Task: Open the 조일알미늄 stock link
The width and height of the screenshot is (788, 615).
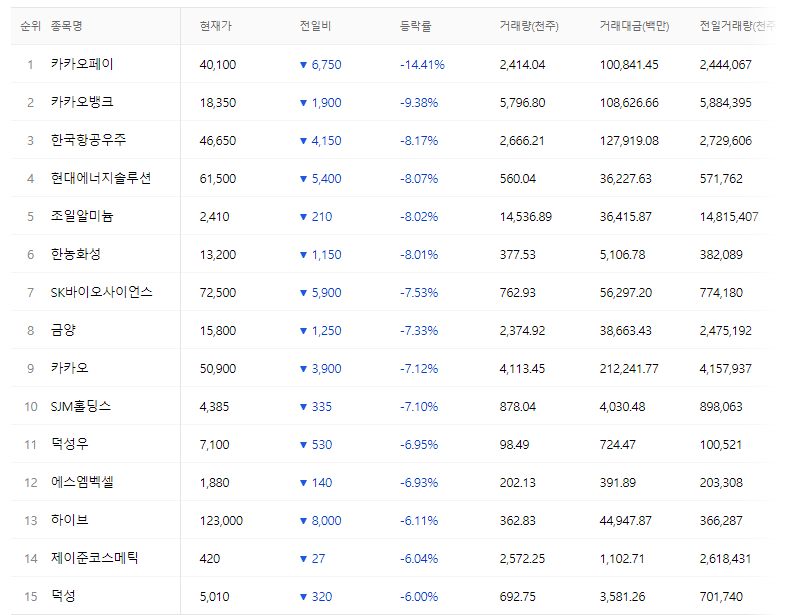Action: click(82, 216)
